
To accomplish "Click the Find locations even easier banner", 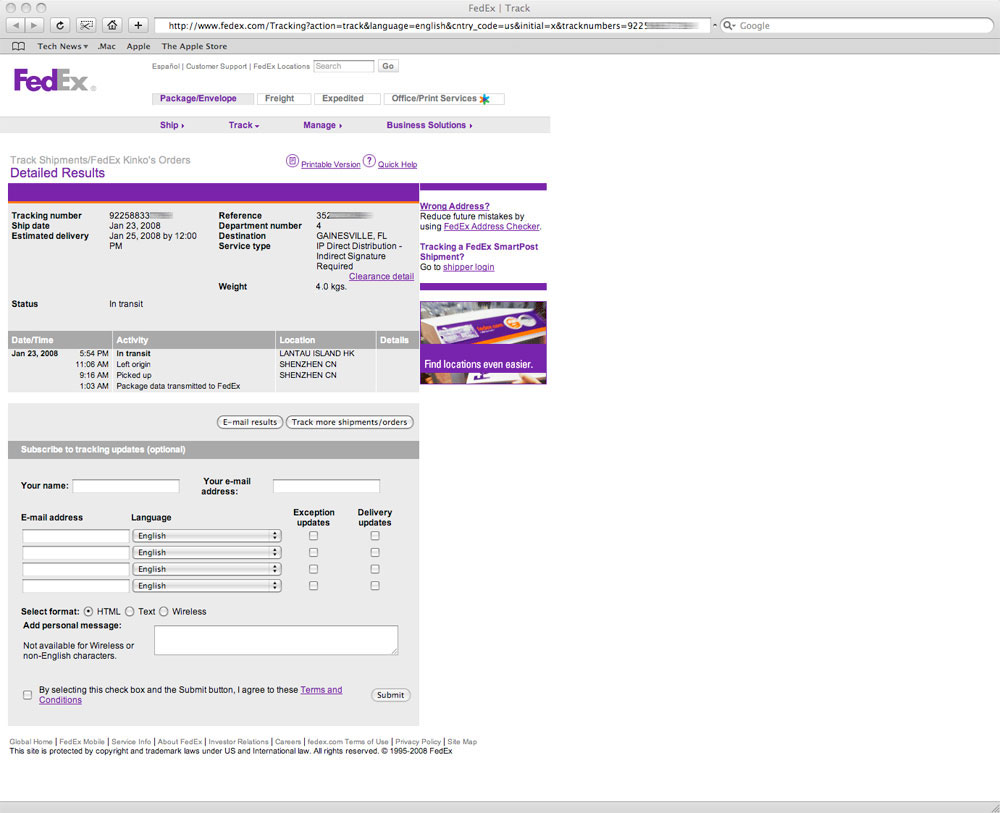I will (x=483, y=342).
